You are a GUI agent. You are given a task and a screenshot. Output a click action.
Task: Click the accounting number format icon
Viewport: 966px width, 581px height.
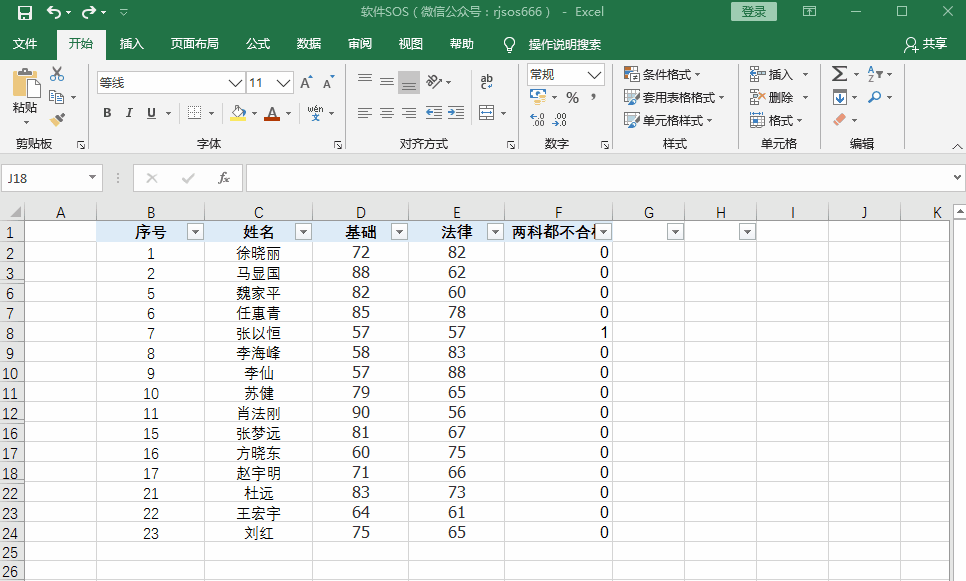[x=538, y=97]
